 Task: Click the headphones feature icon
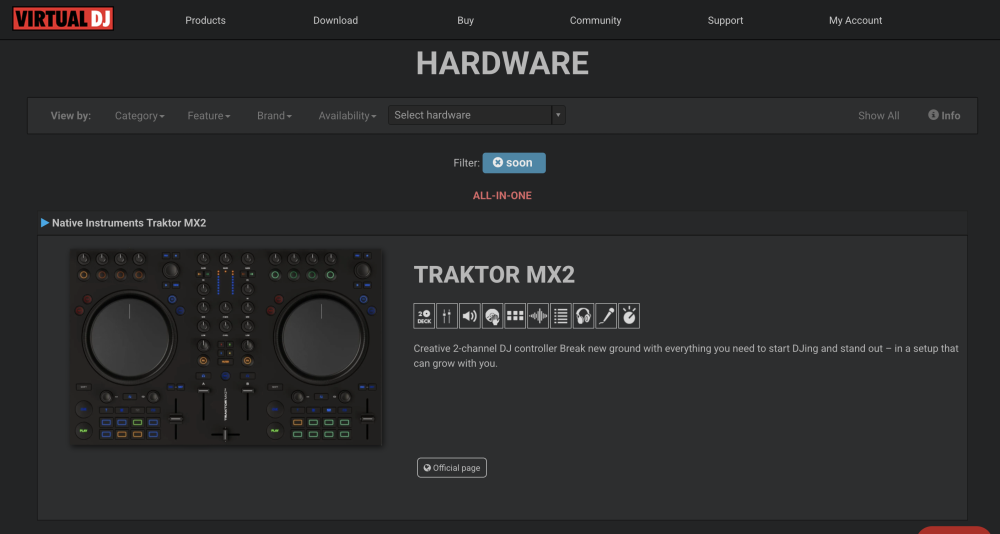pyautogui.click(x=583, y=316)
